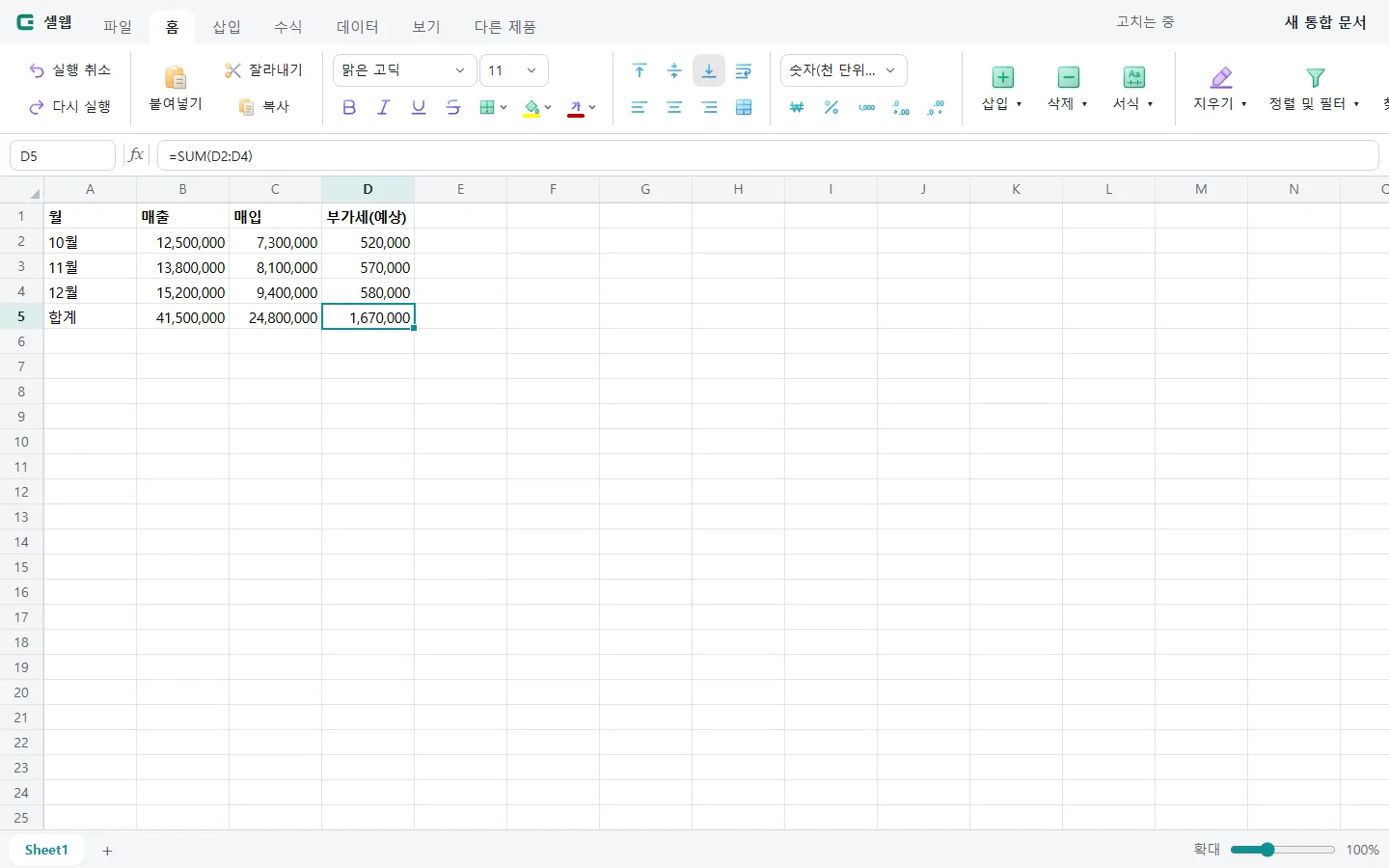Toggle italic formatting (I)
The height and width of the screenshot is (868, 1389).
coord(384,108)
